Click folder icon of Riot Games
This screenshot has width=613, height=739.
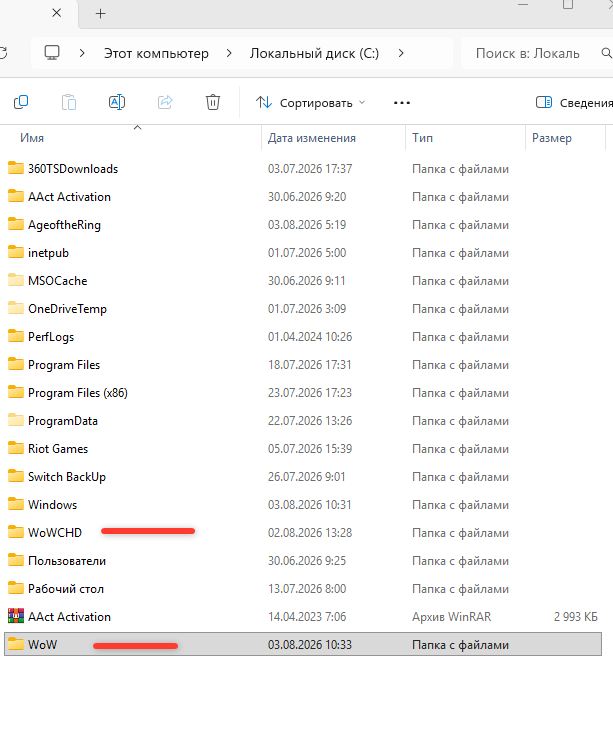pos(16,448)
